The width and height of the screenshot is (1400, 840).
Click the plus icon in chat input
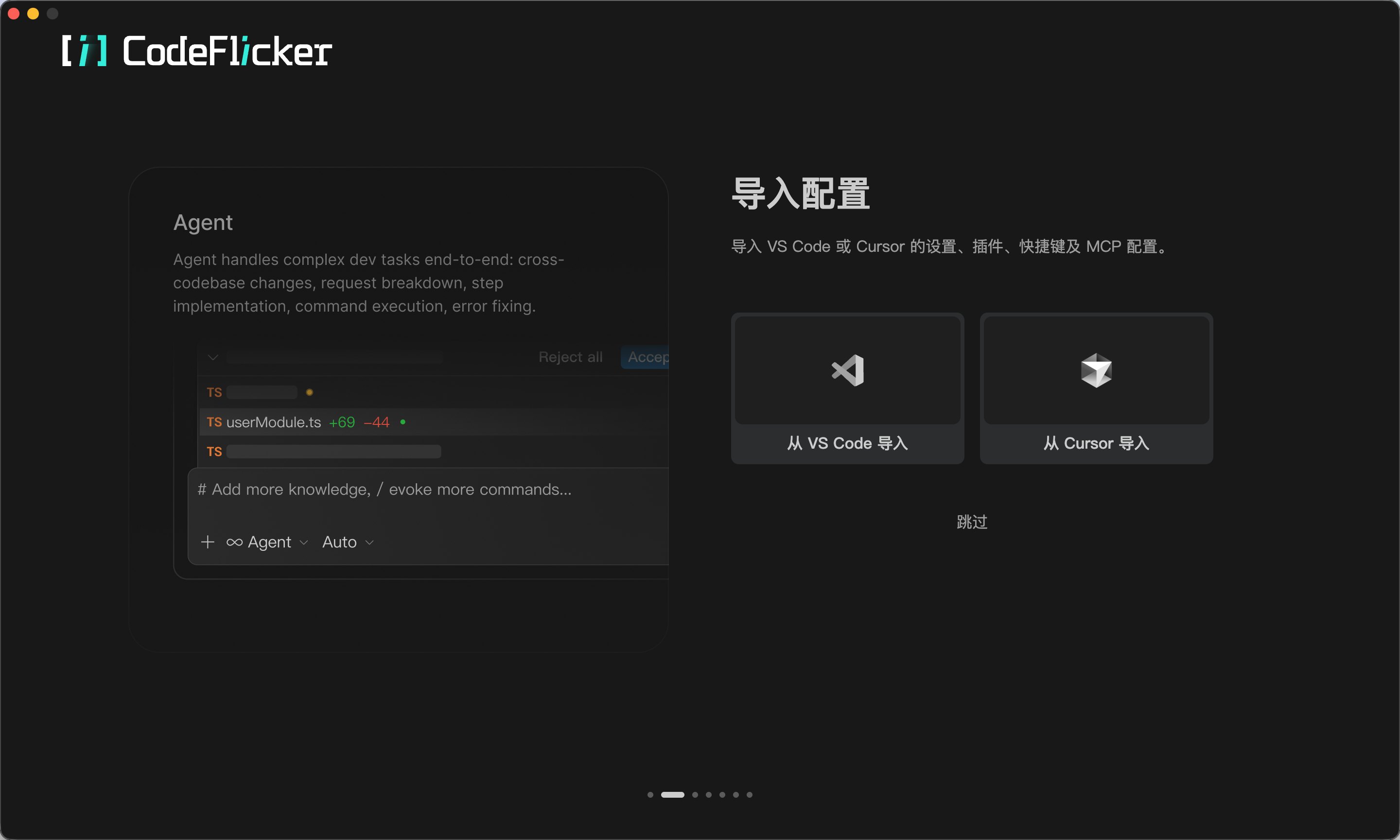point(208,542)
